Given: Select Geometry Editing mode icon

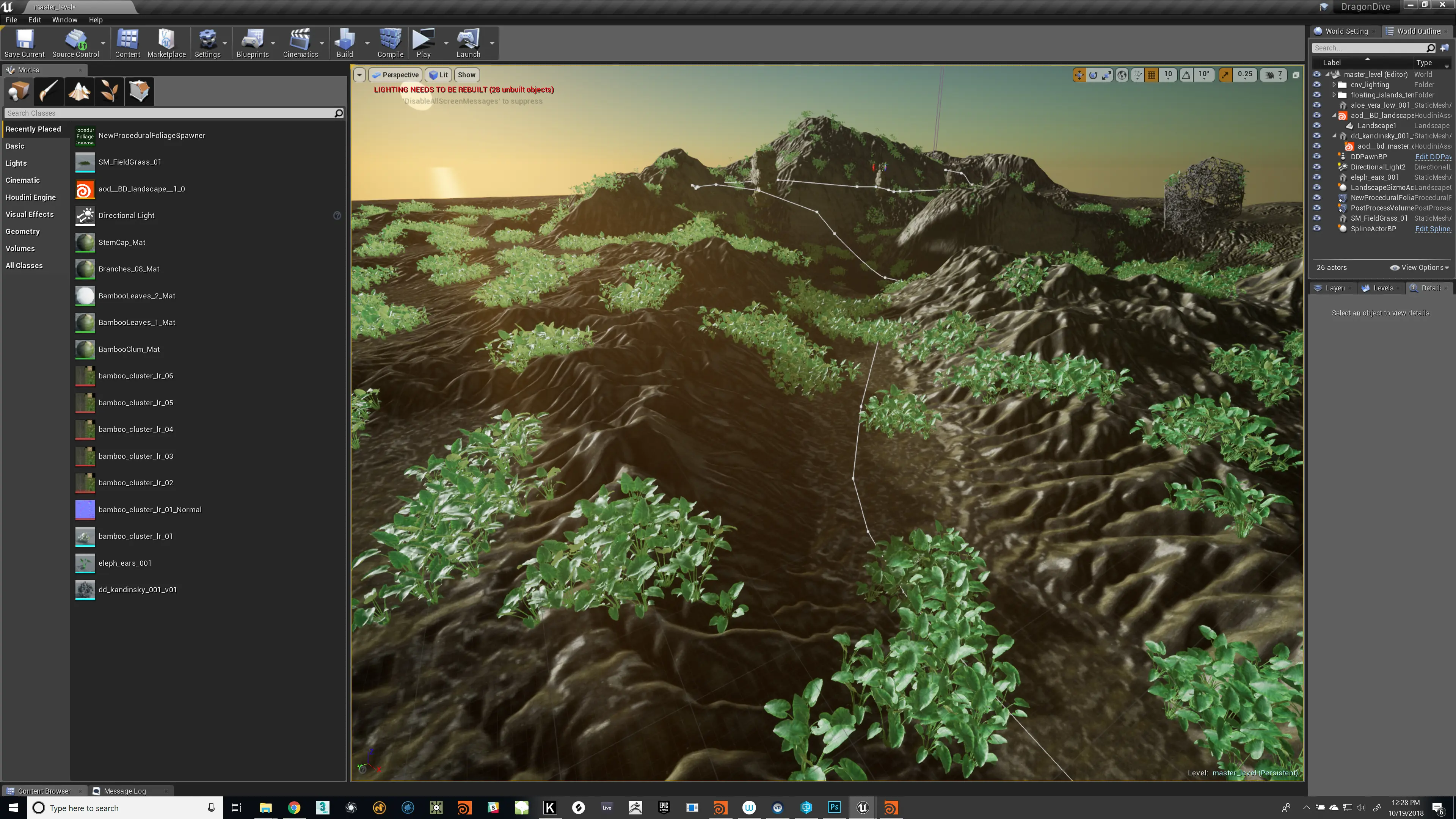Looking at the screenshot, I should [139, 91].
